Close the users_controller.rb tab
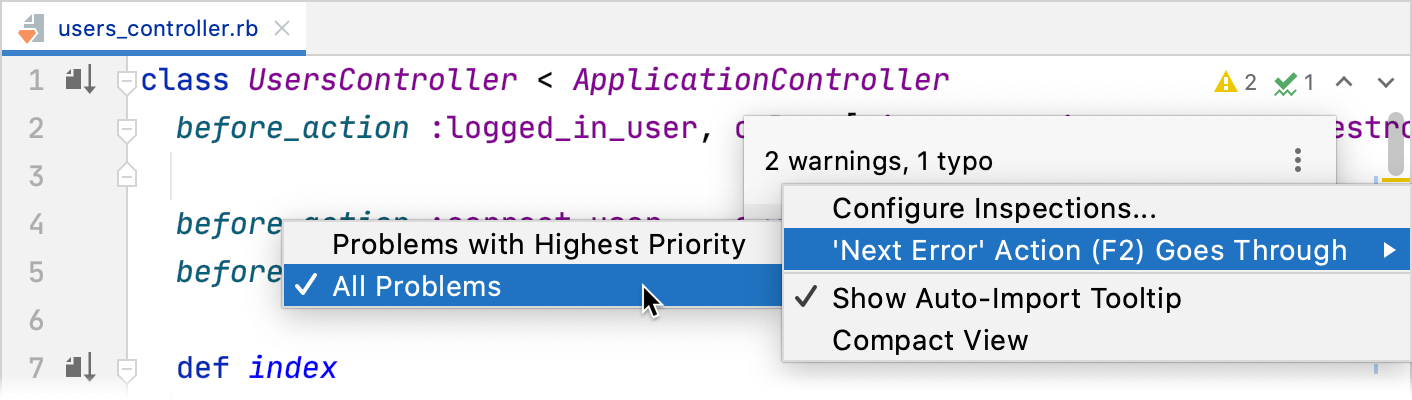The width and height of the screenshot is (1412, 400). pyautogui.click(x=282, y=28)
